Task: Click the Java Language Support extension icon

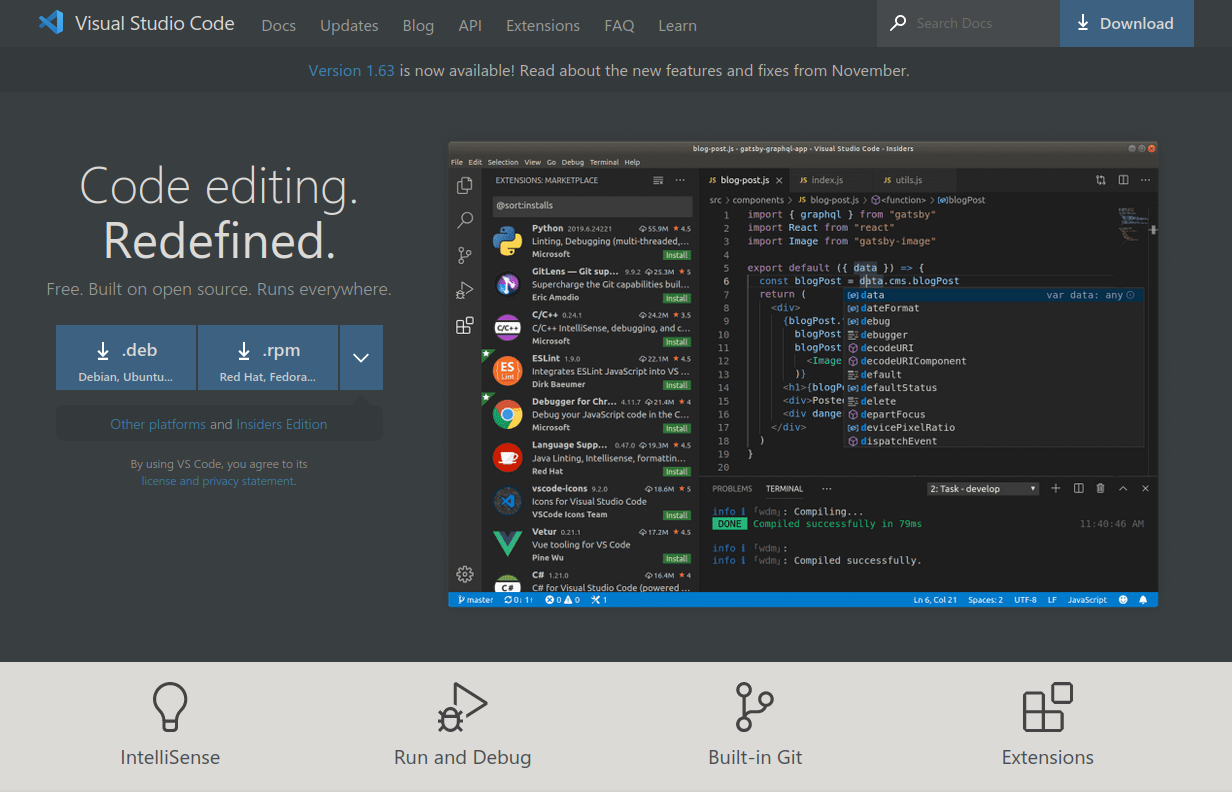Action: [508, 457]
